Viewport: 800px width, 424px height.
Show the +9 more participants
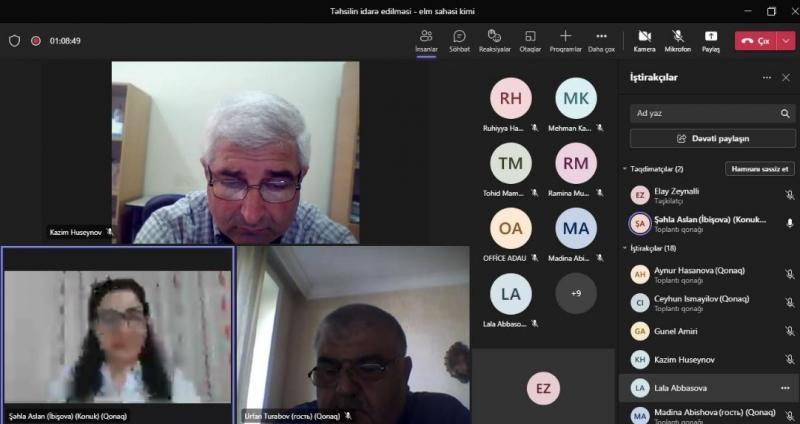click(576, 293)
